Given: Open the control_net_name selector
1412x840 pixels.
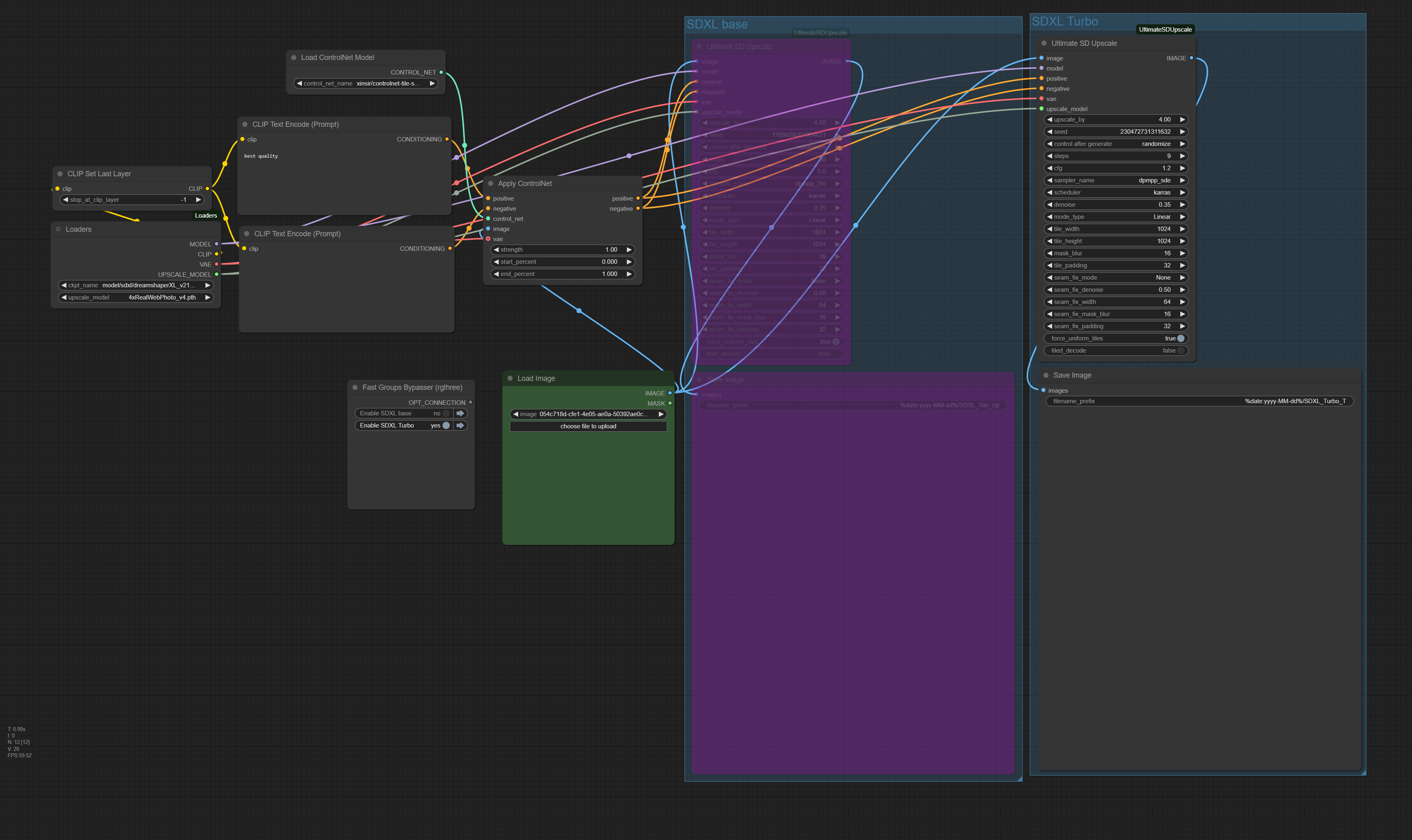Looking at the screenshot, I should [x=366, y=83].
